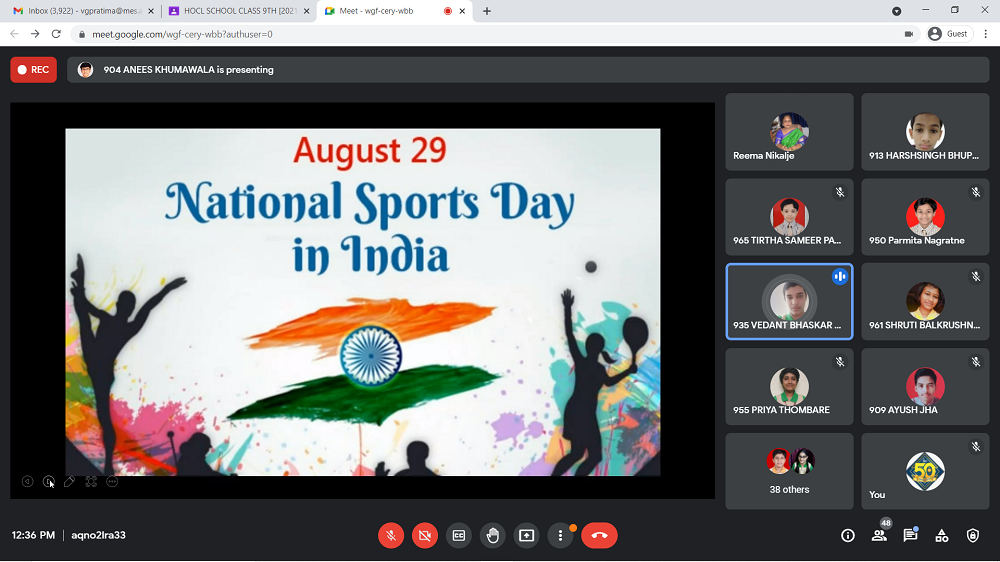Viewport: 1000px width, 562px height.
Task: Open more options three-dot menu
Action: pyautogui.click(x=560, y=536)
